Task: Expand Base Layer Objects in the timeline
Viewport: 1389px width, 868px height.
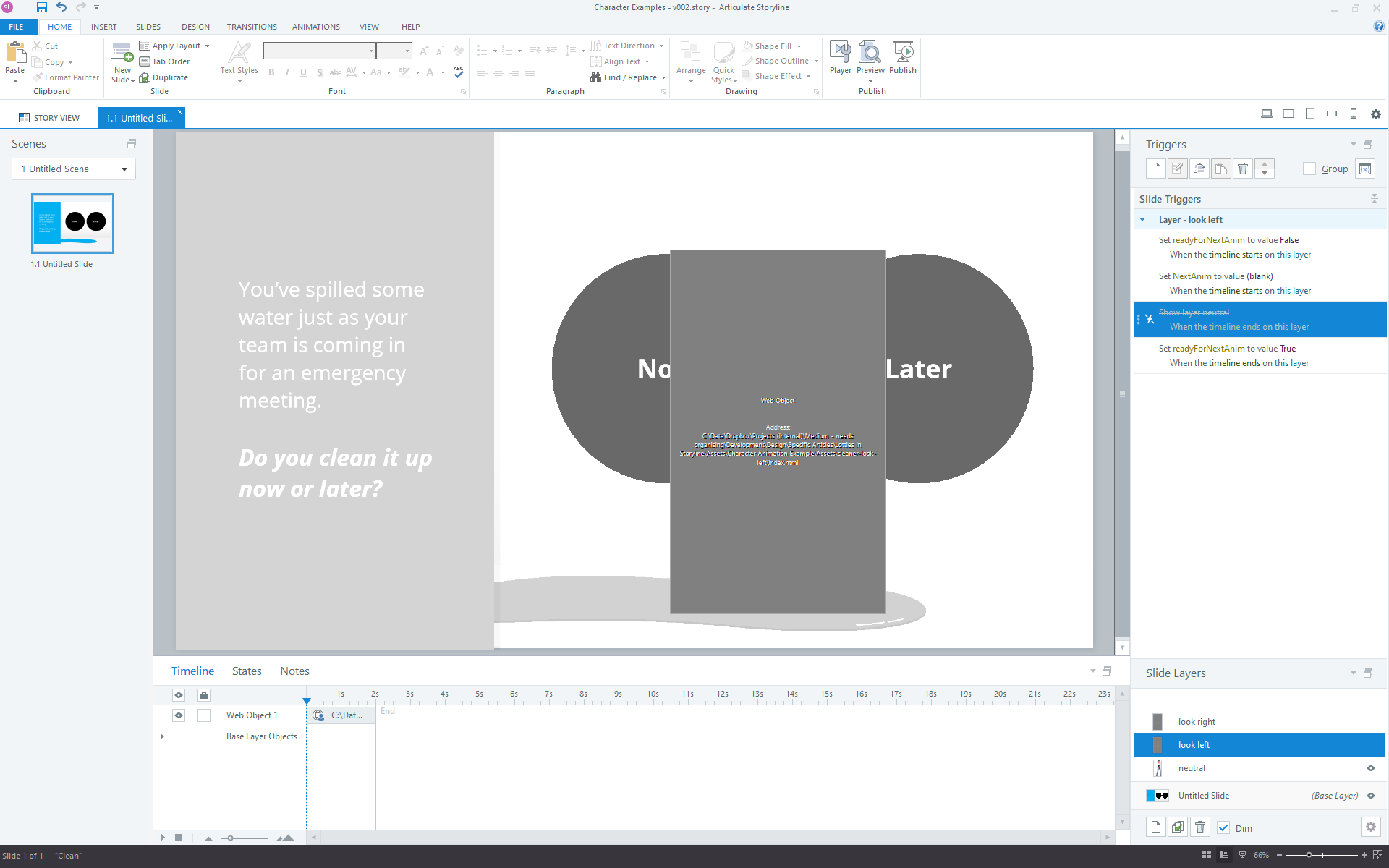Action: coord(162,736)
